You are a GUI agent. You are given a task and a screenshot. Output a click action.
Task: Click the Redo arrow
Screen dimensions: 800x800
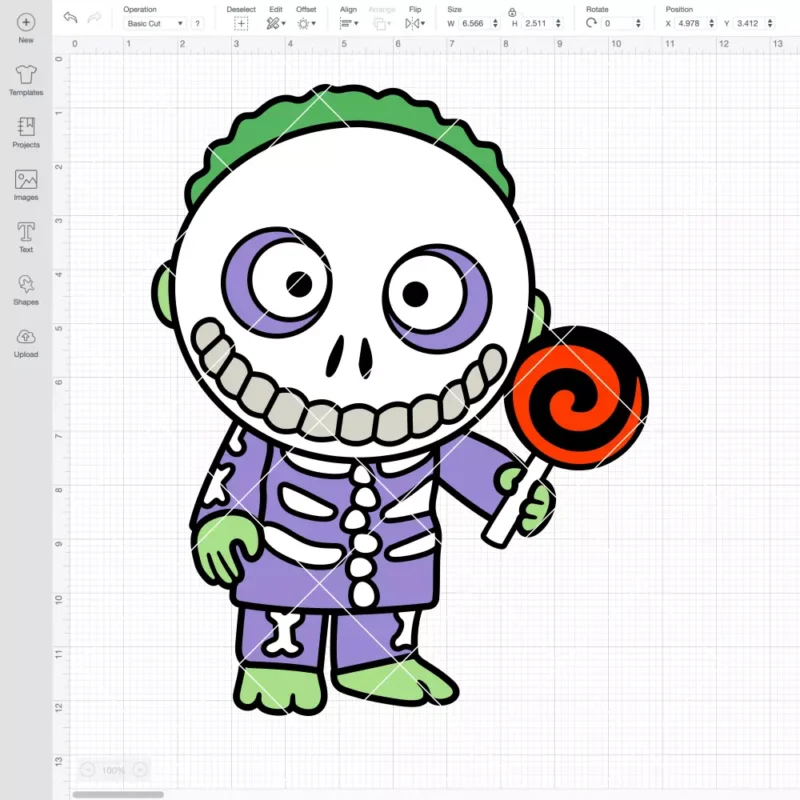tap(94, 18)
